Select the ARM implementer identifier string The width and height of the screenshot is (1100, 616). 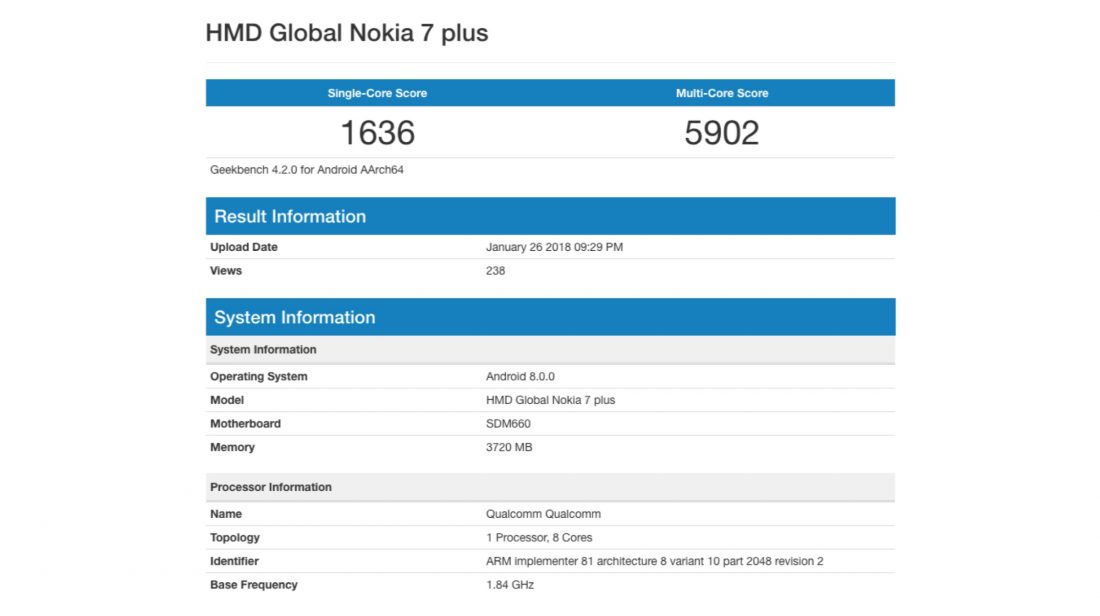click(x=654, y=561)
